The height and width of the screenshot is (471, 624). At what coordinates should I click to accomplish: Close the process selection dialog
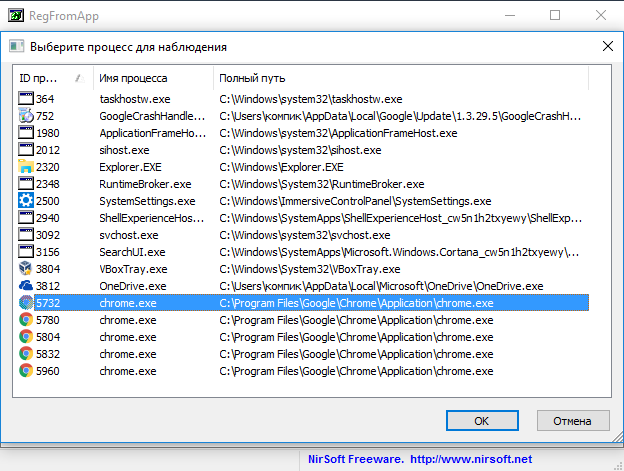click(x=608, y=46)
